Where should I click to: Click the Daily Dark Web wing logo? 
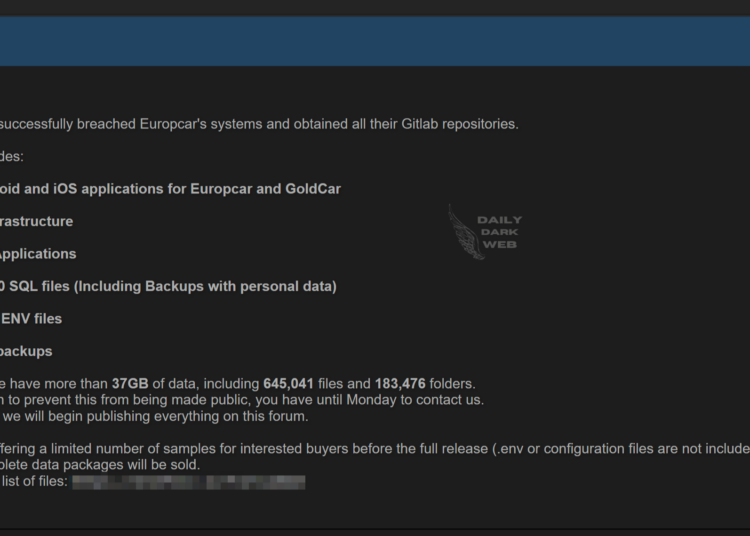(x=465, y=232)
